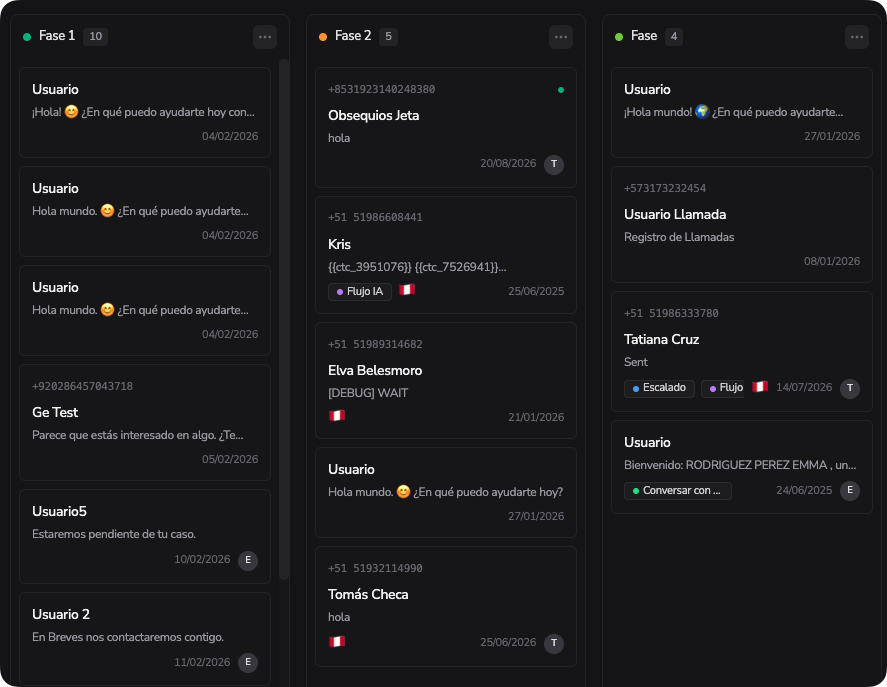Click the [DEBUG] WAIT message text
The image size is (887, 687).
point(368,393)
